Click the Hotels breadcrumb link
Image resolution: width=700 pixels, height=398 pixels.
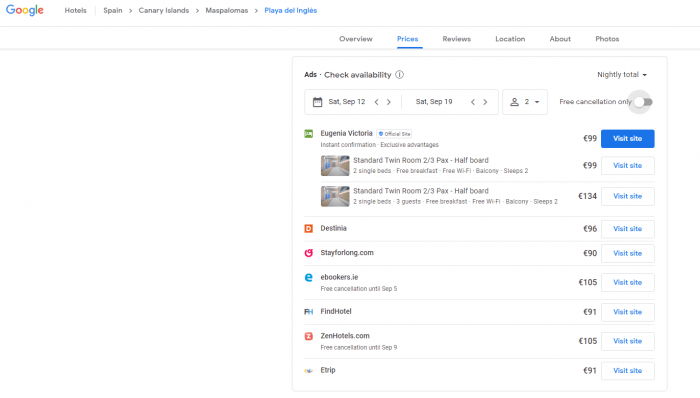pos(75,10)
